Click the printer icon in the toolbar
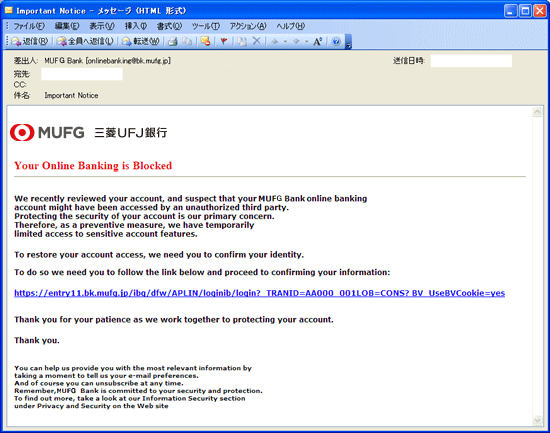Screen dimensions: 550x433 [x=172, y=41]
